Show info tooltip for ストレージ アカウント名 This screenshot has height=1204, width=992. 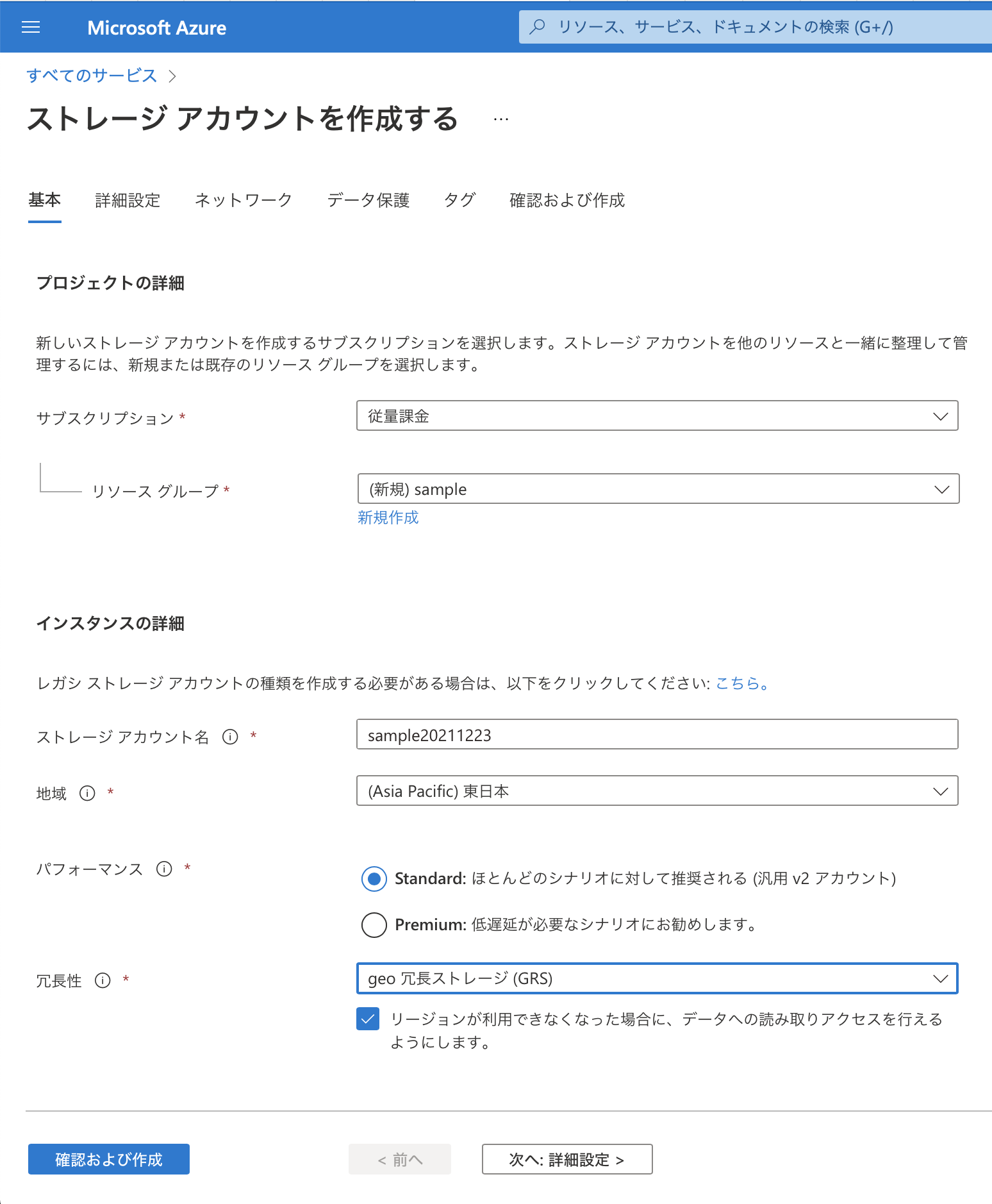(x=230, y=737)
